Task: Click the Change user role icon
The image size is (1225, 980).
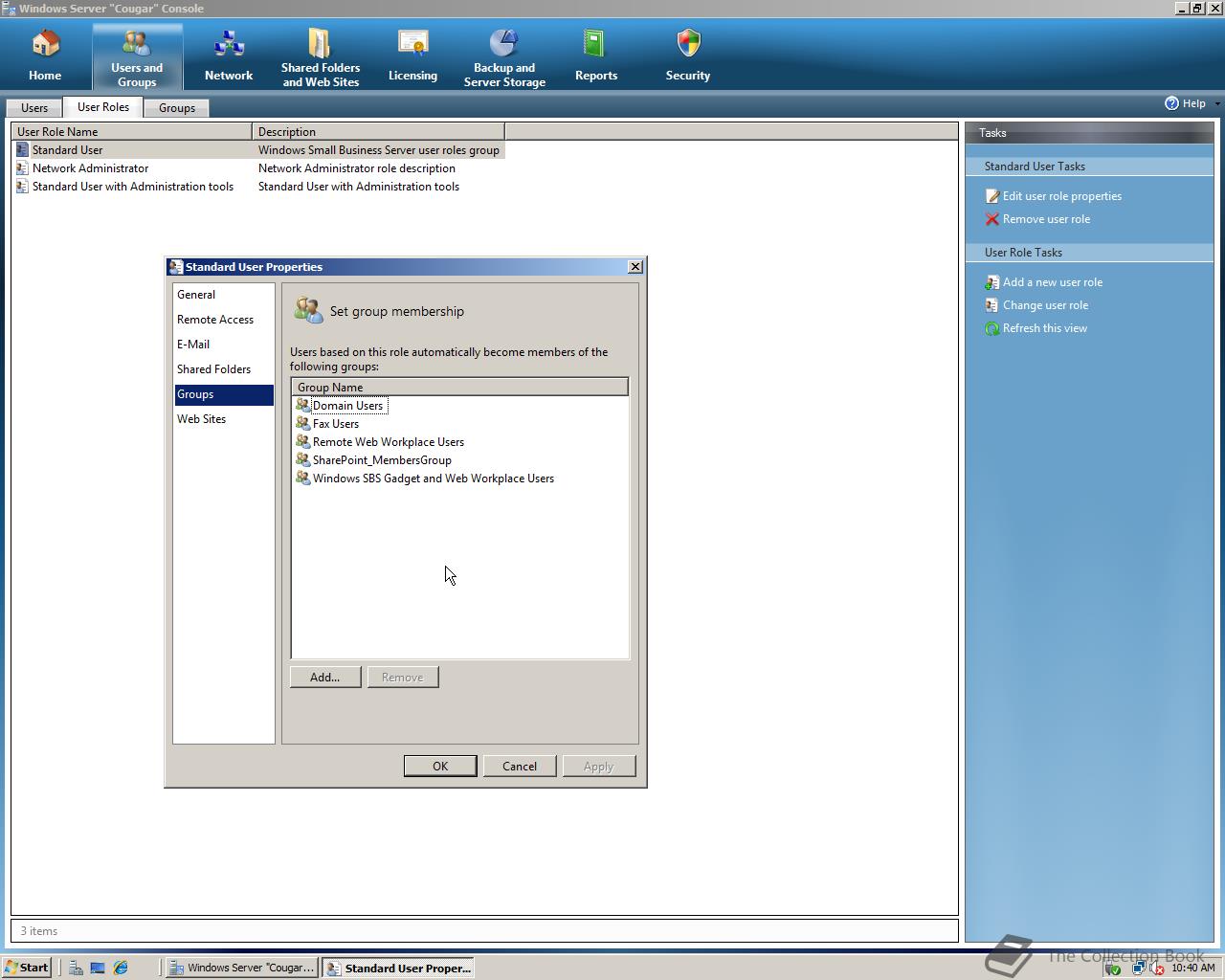Action: pyautogui.click(x=992, y=305)
